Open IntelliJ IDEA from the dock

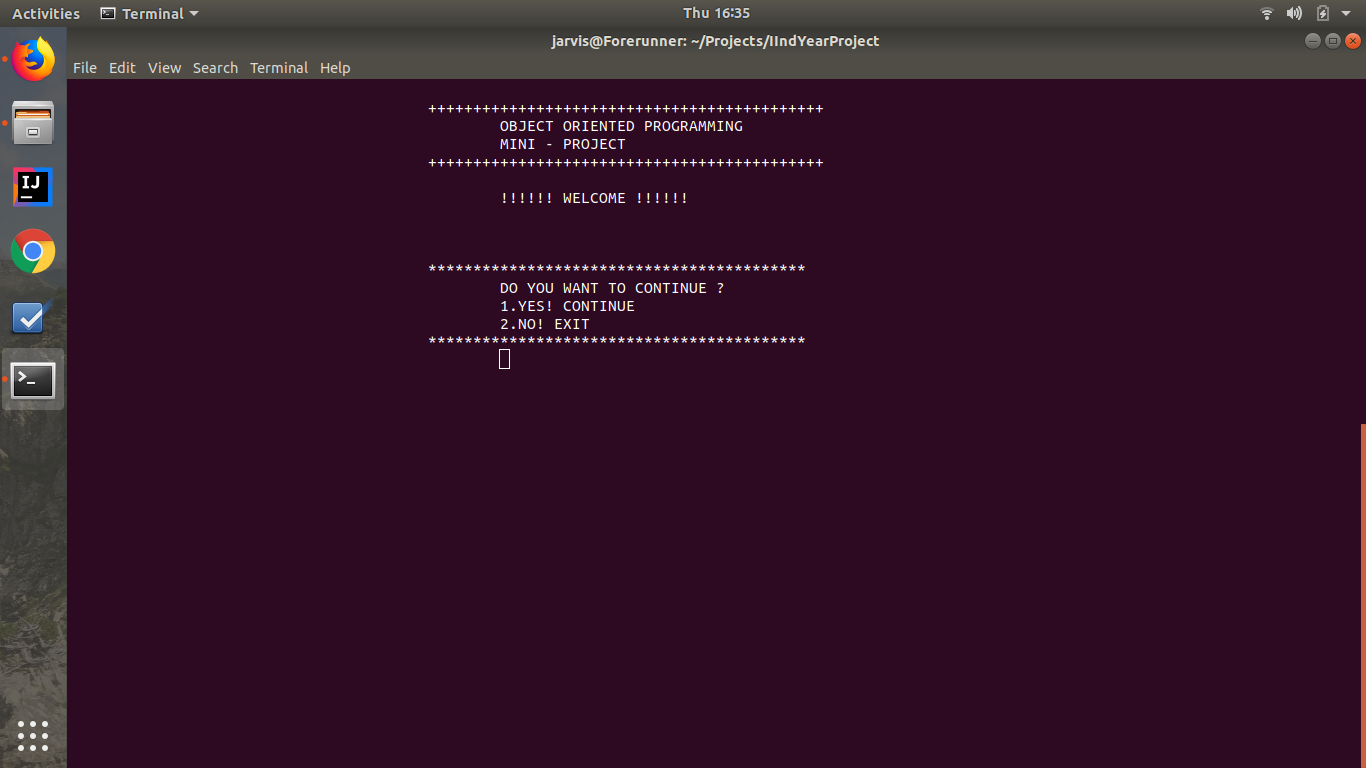[x=33, y=187]
